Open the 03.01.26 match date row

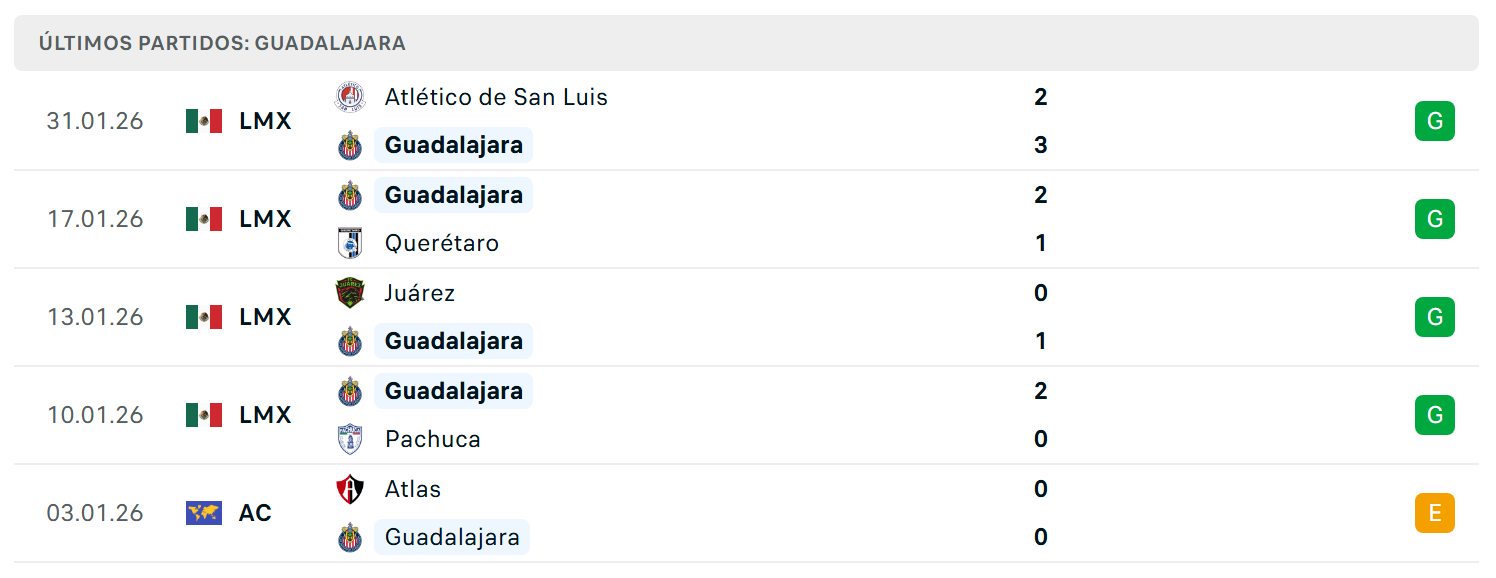click(746, 513)
